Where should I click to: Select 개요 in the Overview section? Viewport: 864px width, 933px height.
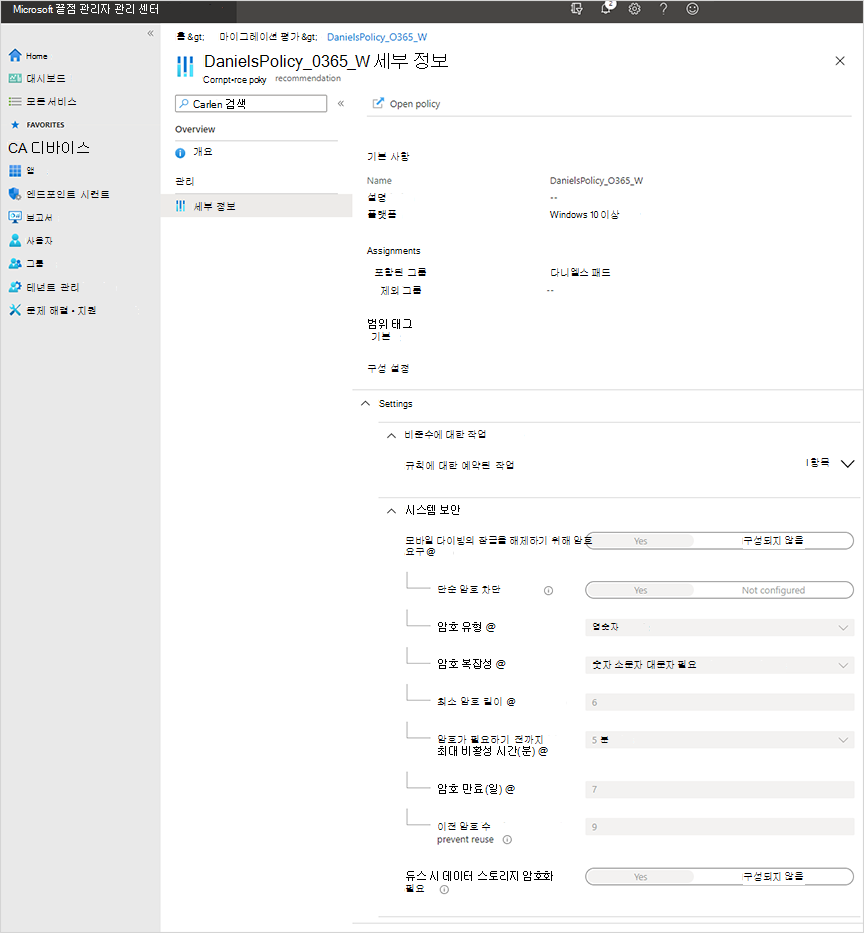[202, 152]
